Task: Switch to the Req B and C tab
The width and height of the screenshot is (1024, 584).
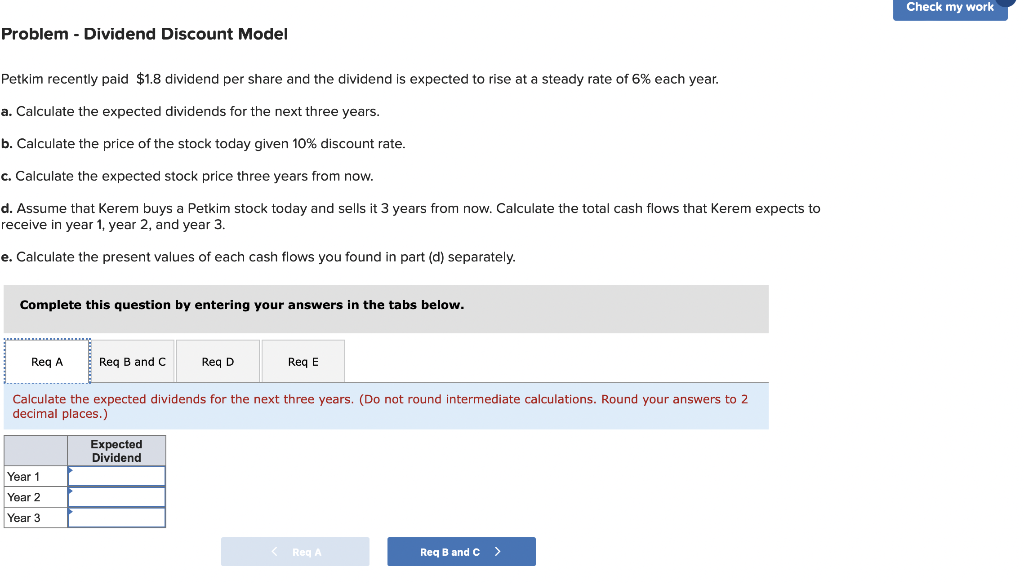Action: 132,361
